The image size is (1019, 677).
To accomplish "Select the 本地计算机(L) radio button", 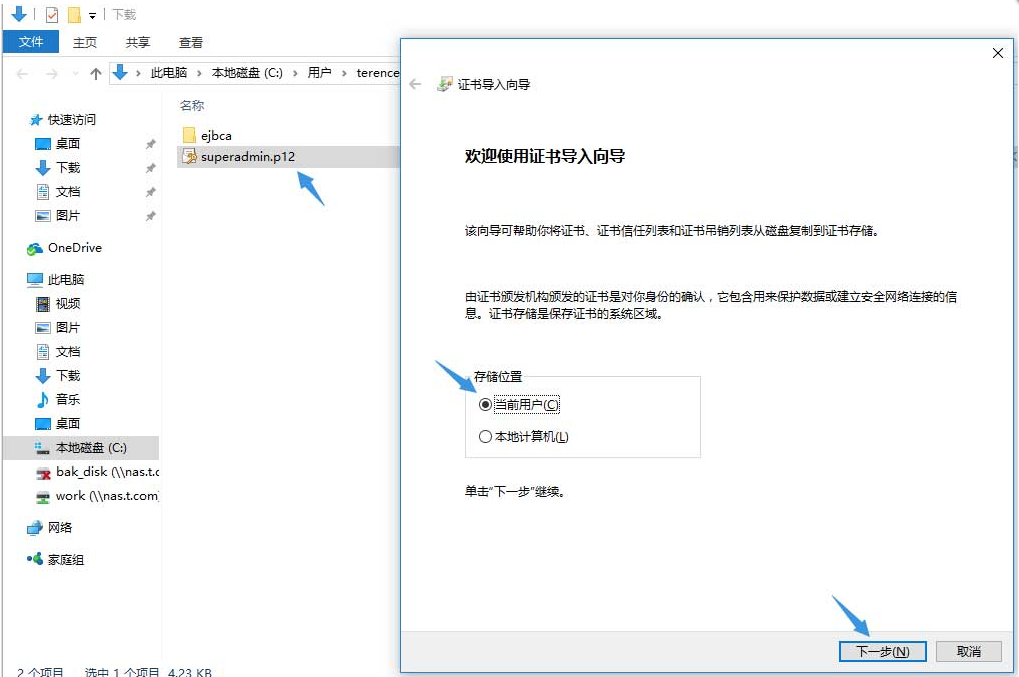I will (x=485, y=437).
